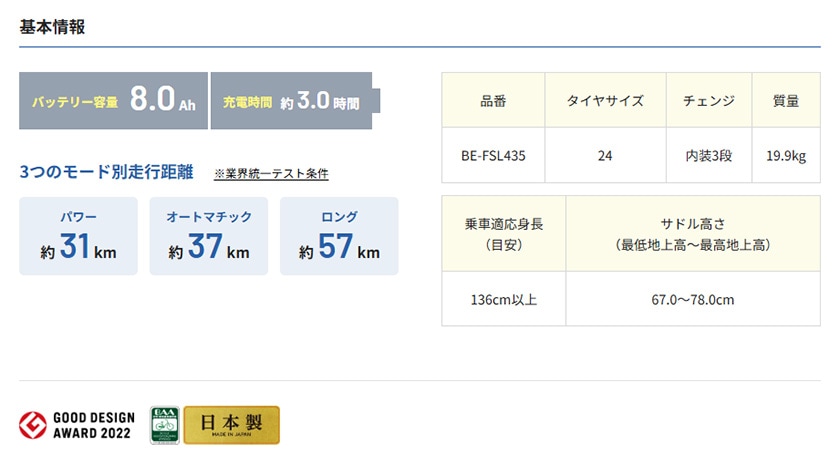Click the Good Design Award 2022 logo
The width and height of the screenshot is (840, 464).
tap(77, 425)
